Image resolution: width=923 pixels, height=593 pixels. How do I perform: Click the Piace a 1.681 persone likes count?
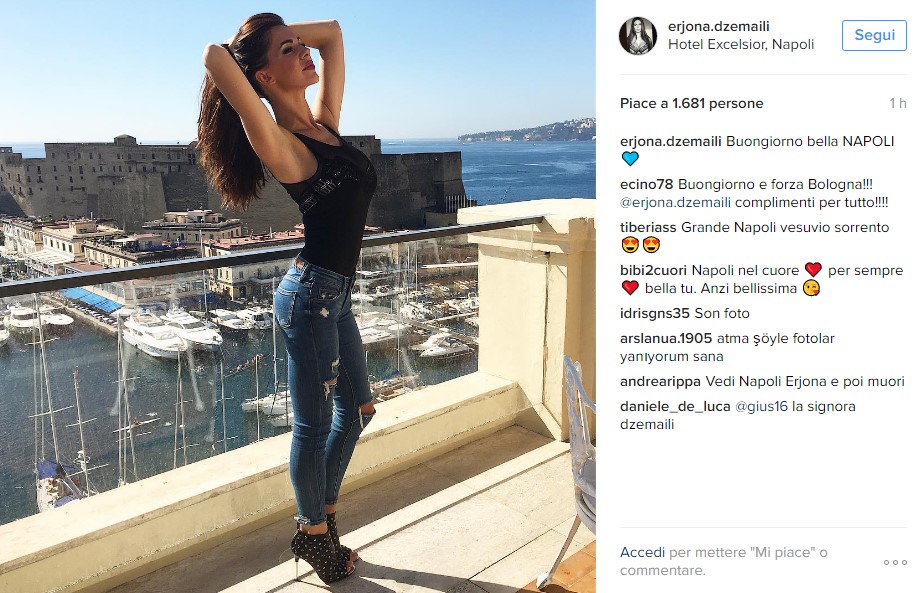click(692, 103)
